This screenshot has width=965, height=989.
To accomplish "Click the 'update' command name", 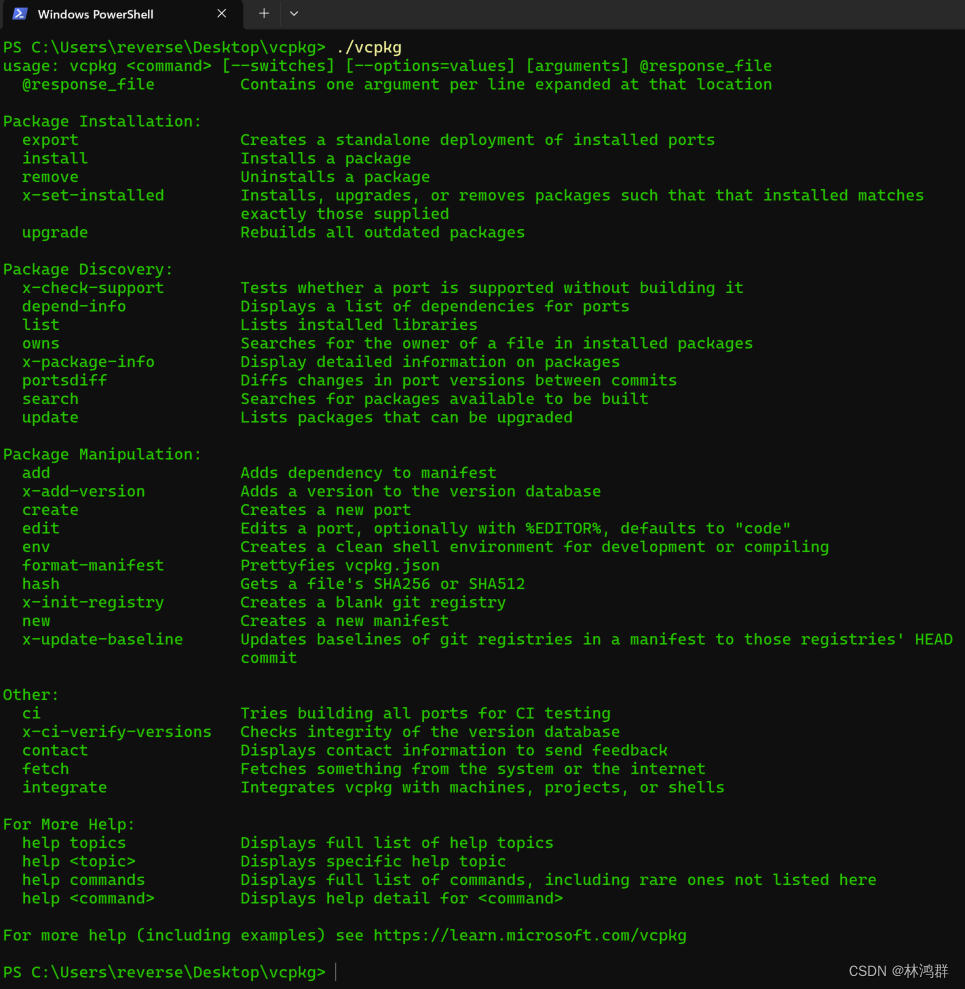I will [50, 418].
